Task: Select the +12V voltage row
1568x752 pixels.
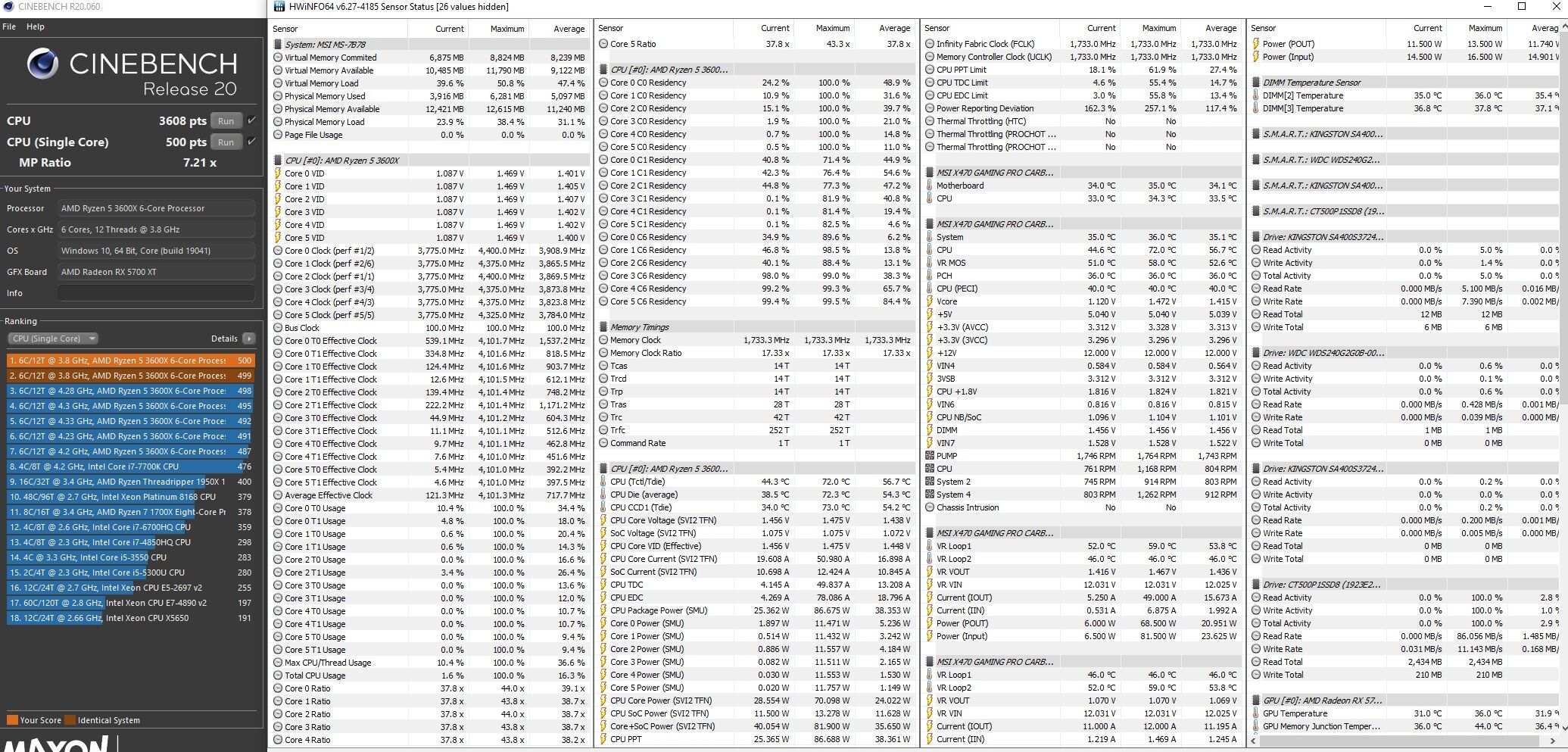Action: [1082, 353]
